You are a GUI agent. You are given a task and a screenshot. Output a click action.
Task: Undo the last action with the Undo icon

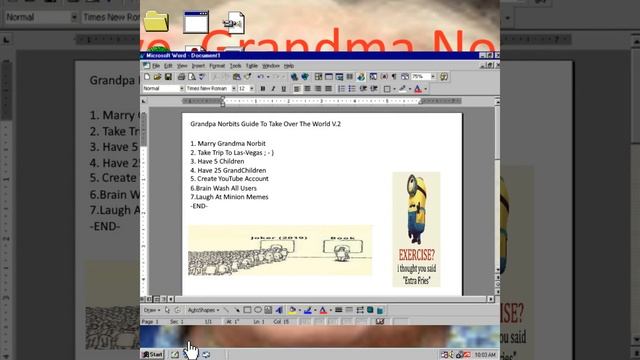pos(260,77)
